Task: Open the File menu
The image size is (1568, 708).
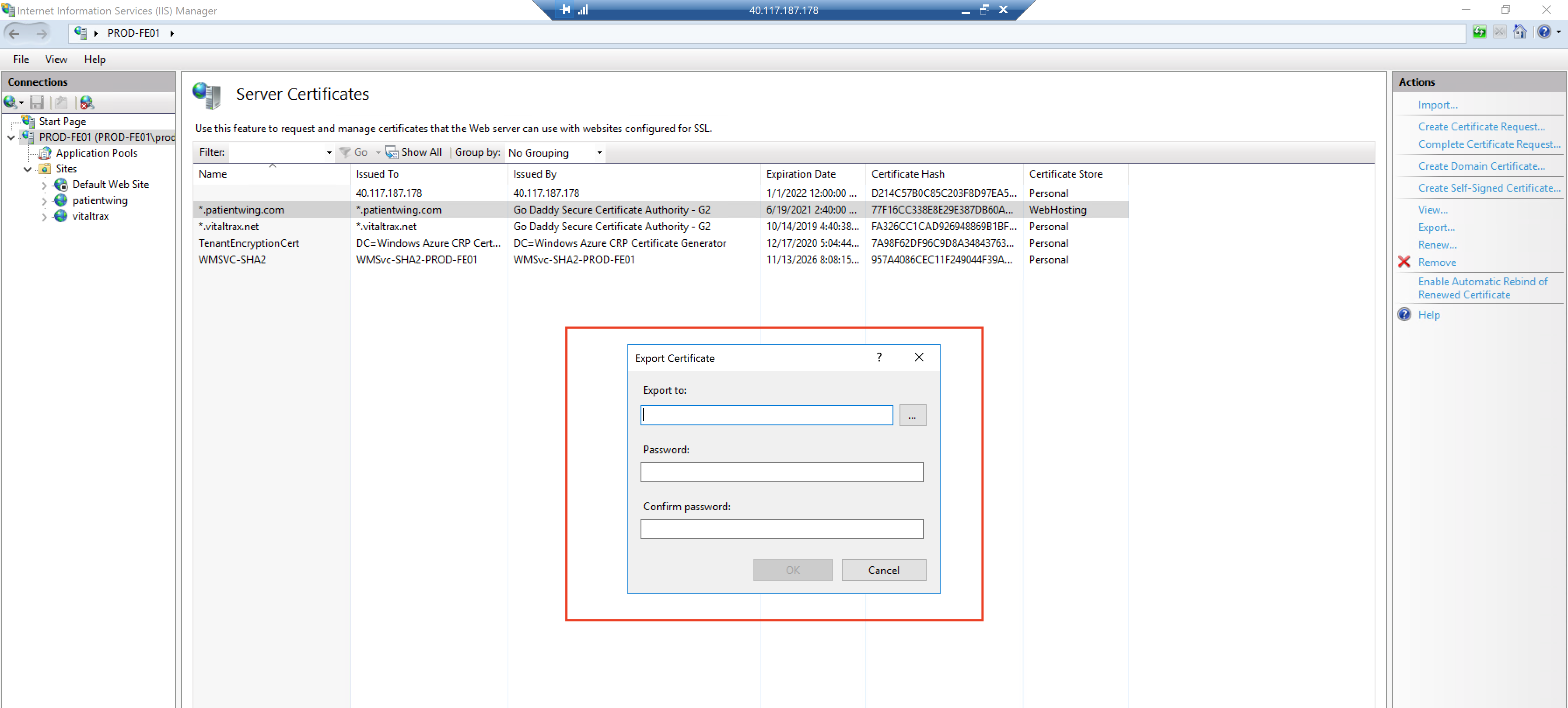Action: [x=21, y=59]
